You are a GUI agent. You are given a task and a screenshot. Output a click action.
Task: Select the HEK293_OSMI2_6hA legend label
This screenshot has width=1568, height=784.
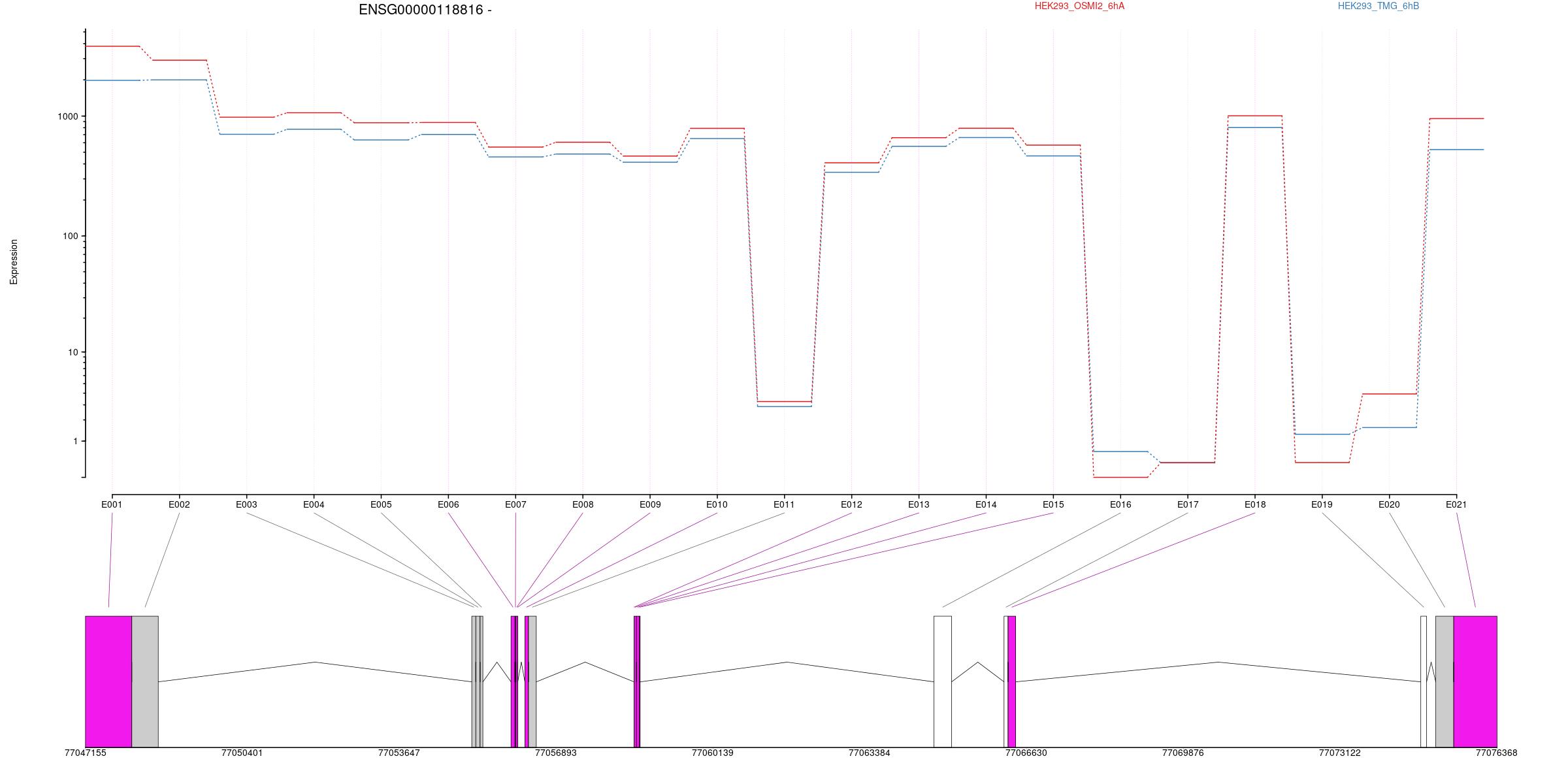point(1079,6)
